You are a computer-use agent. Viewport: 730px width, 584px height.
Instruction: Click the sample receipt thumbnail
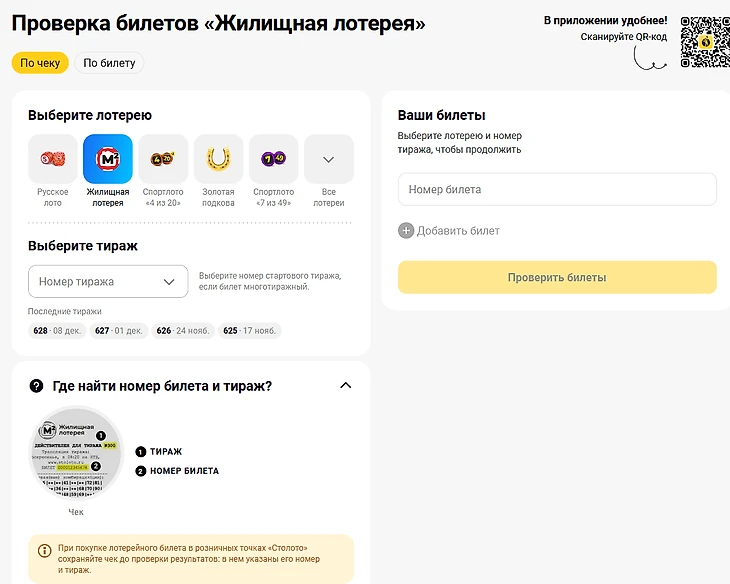[x=76, y=453]
